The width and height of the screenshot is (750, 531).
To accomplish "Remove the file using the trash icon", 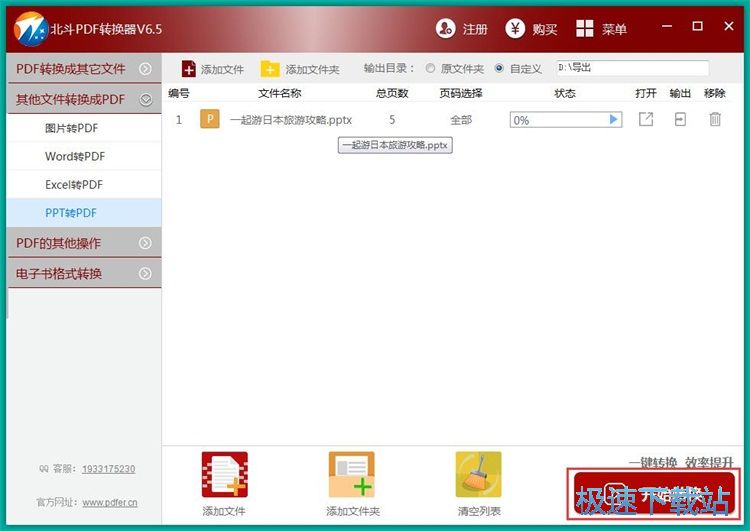I will pyautogui.click(x=715, y=119).
